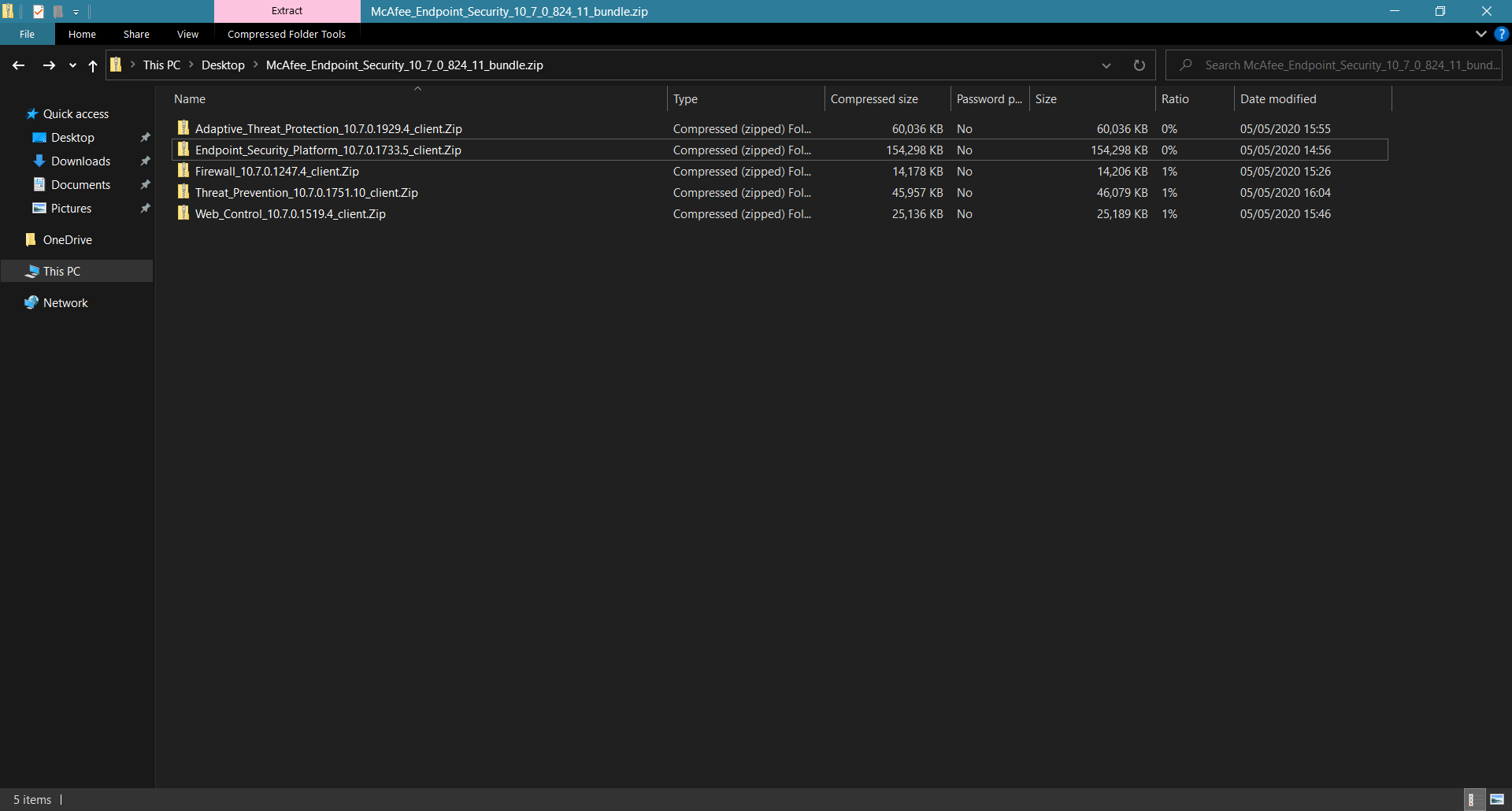
Task: Click the Pictures icon in the sidebar
Action: [x=39, y=209]
